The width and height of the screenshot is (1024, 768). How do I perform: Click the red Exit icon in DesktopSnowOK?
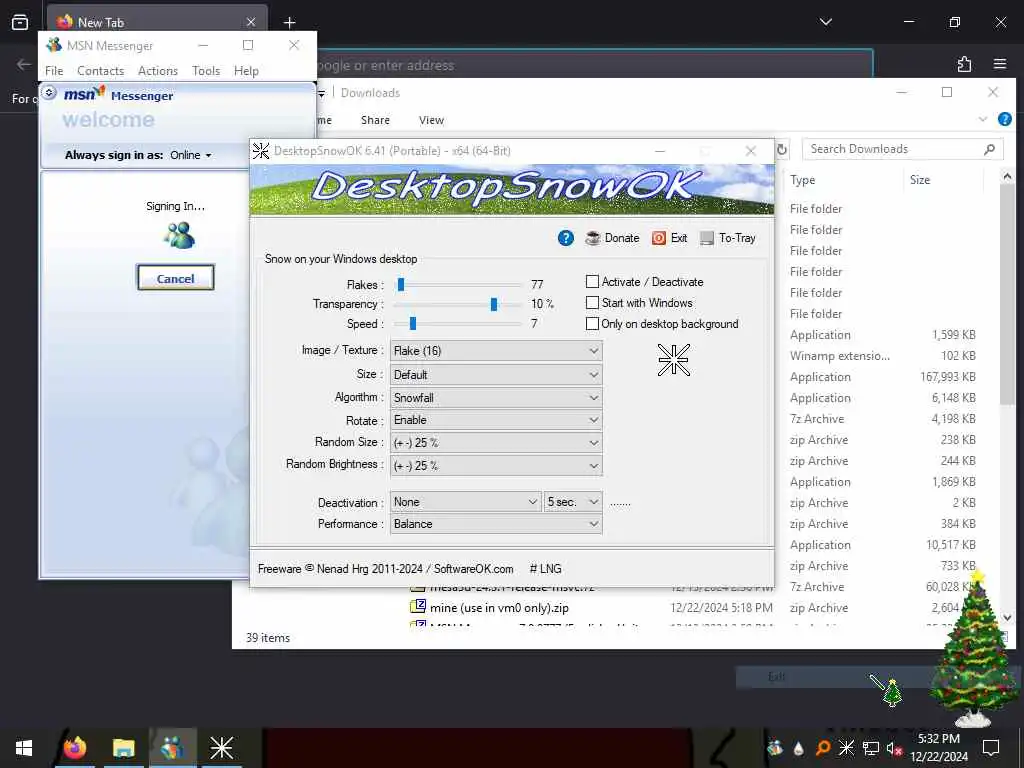coord(659,238)
